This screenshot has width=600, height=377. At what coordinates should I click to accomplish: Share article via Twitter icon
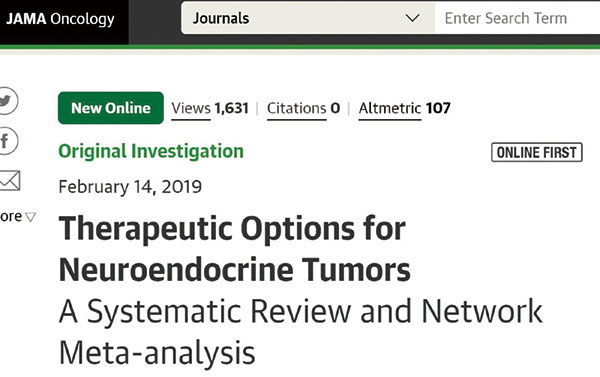tap(7, 101)
